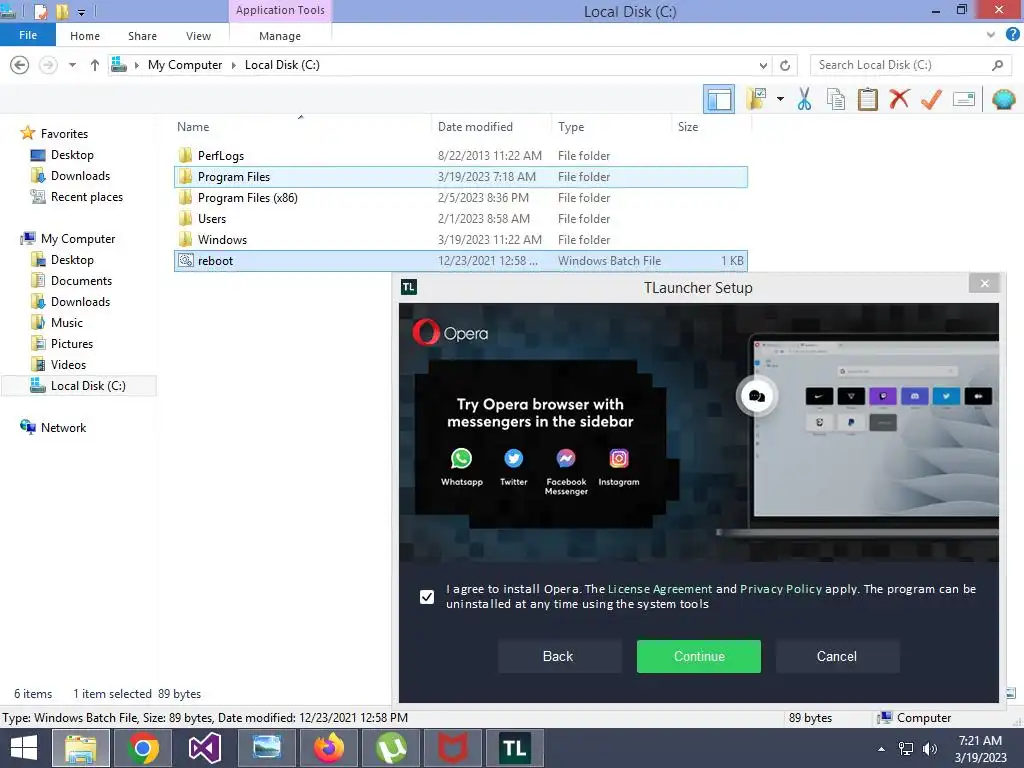Open the View ribbon tab

[198, 36]
